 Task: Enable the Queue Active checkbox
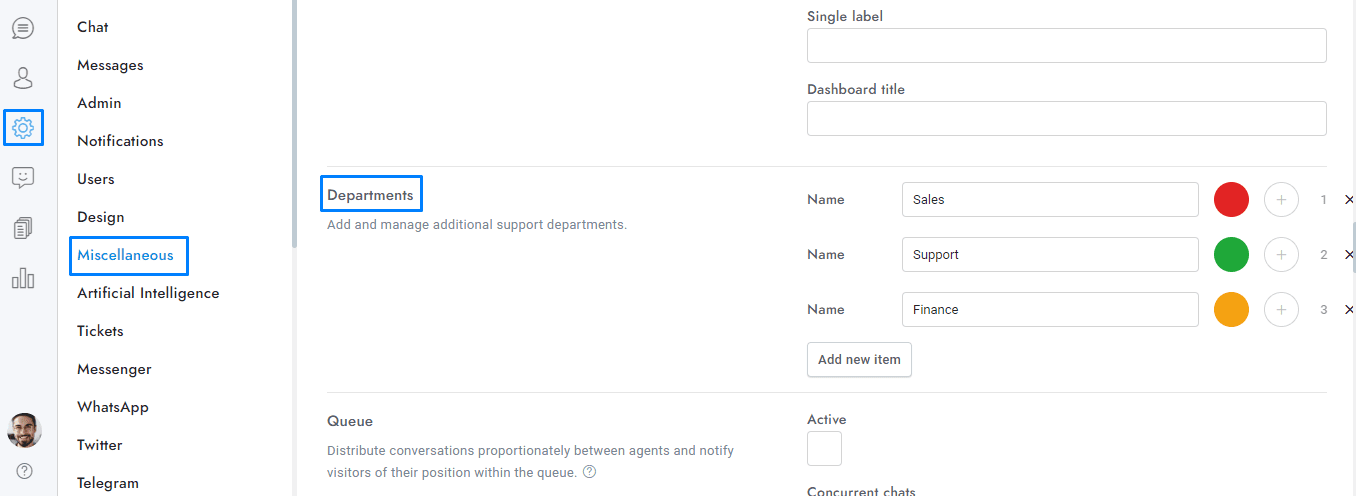point(824,449)
